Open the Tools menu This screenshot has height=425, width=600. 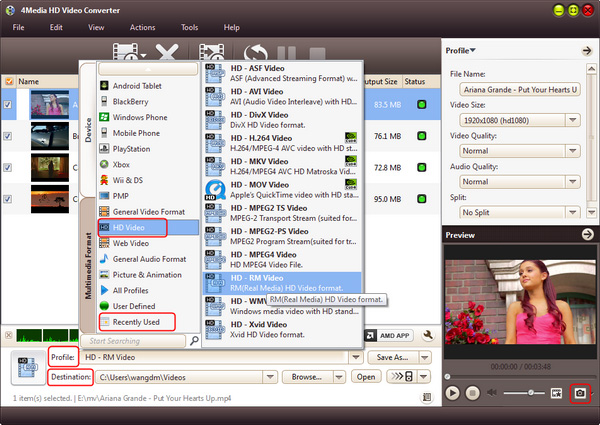pos(189,27)
